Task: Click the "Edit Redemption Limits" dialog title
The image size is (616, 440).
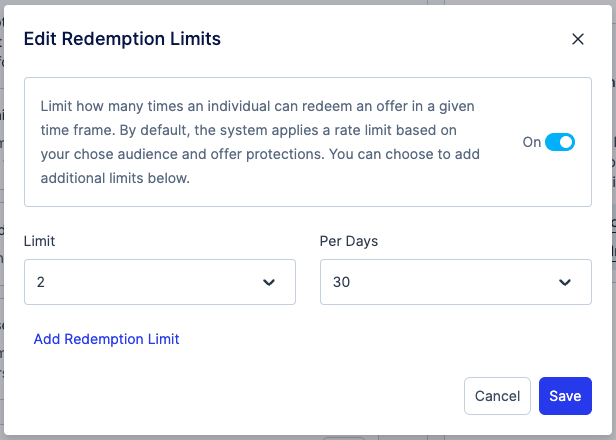Action: (121, 39)
